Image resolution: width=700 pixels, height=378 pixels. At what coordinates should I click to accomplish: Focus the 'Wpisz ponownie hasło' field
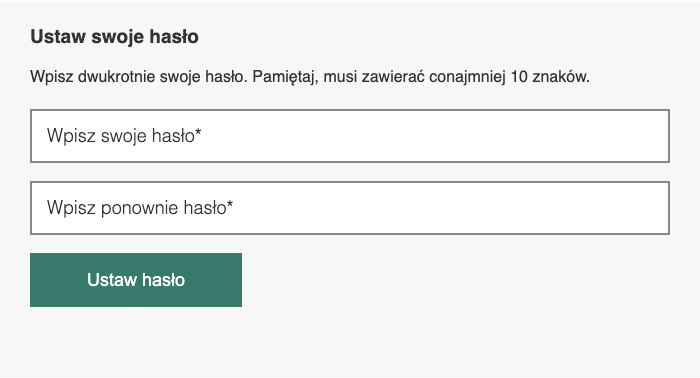tap(350, 208)
